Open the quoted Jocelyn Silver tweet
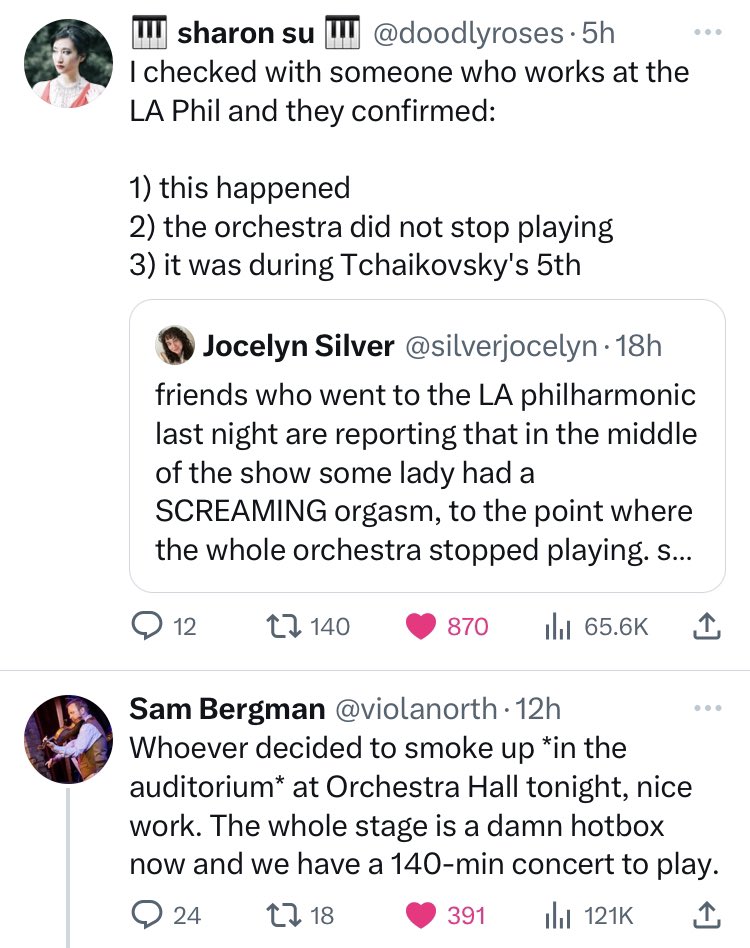 [x=427, y=446]
